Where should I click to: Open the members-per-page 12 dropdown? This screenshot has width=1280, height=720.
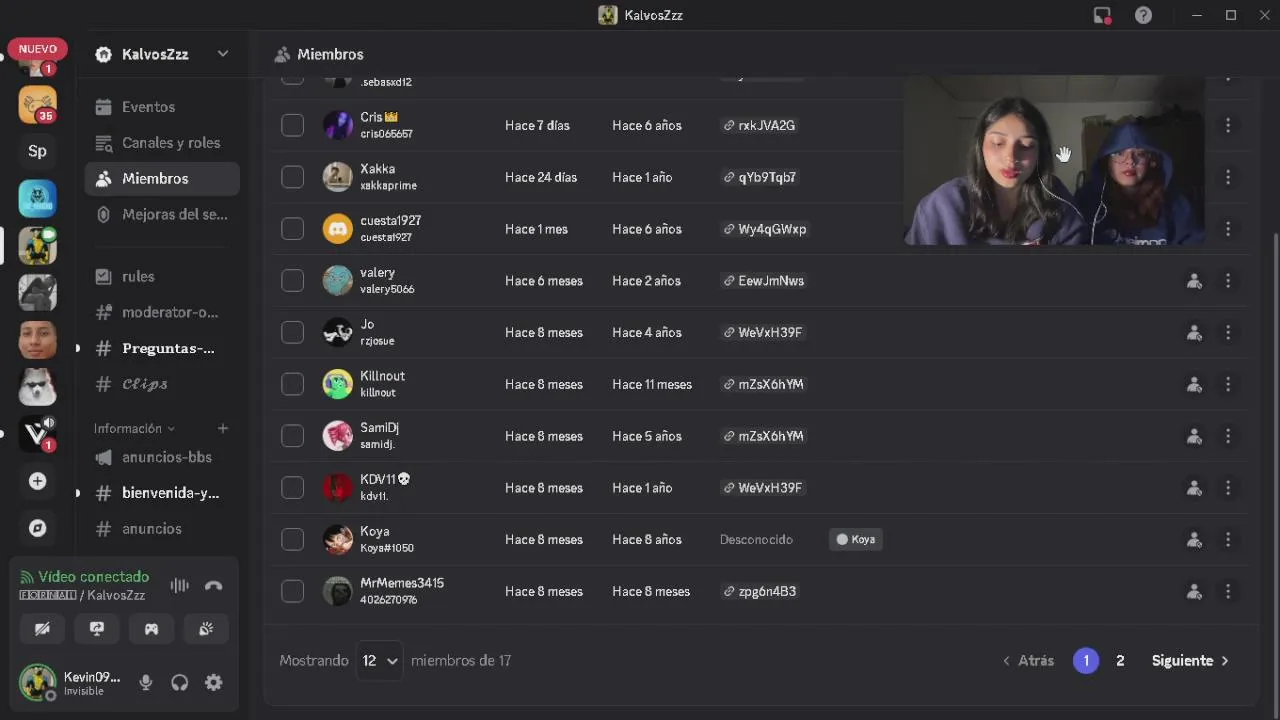pos(380,661)
